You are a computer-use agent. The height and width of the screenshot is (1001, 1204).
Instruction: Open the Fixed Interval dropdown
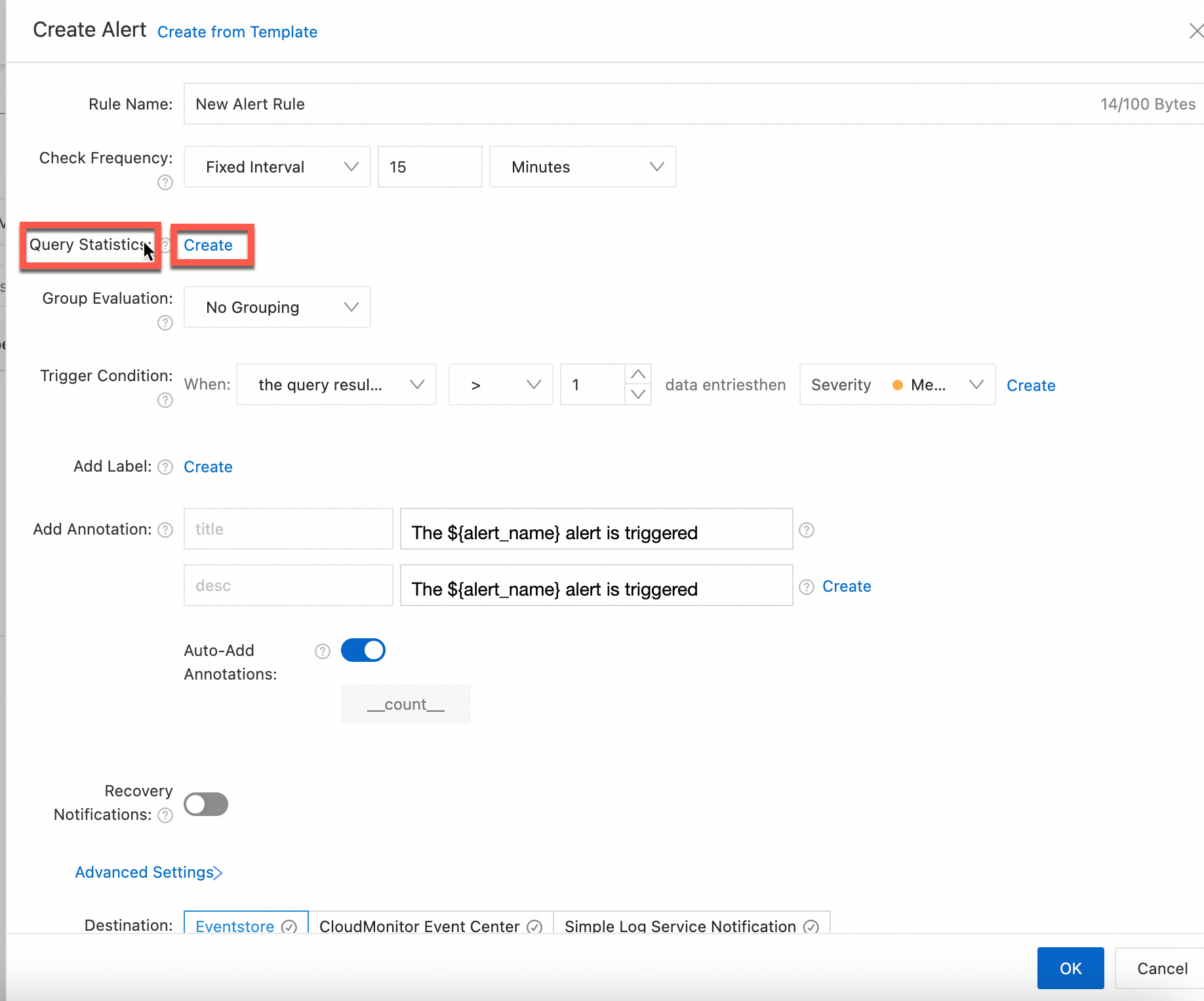(277, 167)
